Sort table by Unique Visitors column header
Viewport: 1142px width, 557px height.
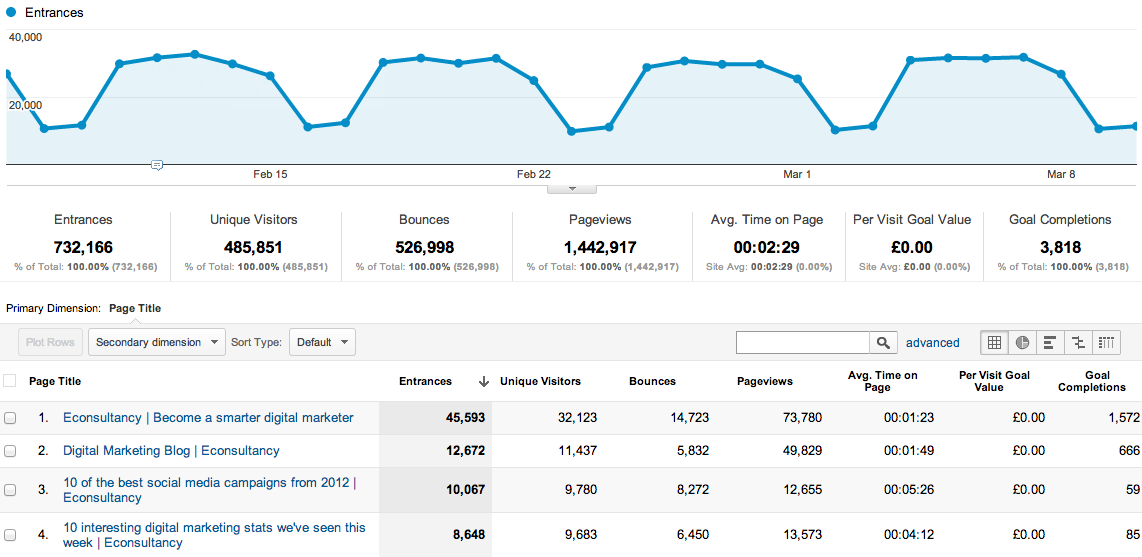pos(540,381)
